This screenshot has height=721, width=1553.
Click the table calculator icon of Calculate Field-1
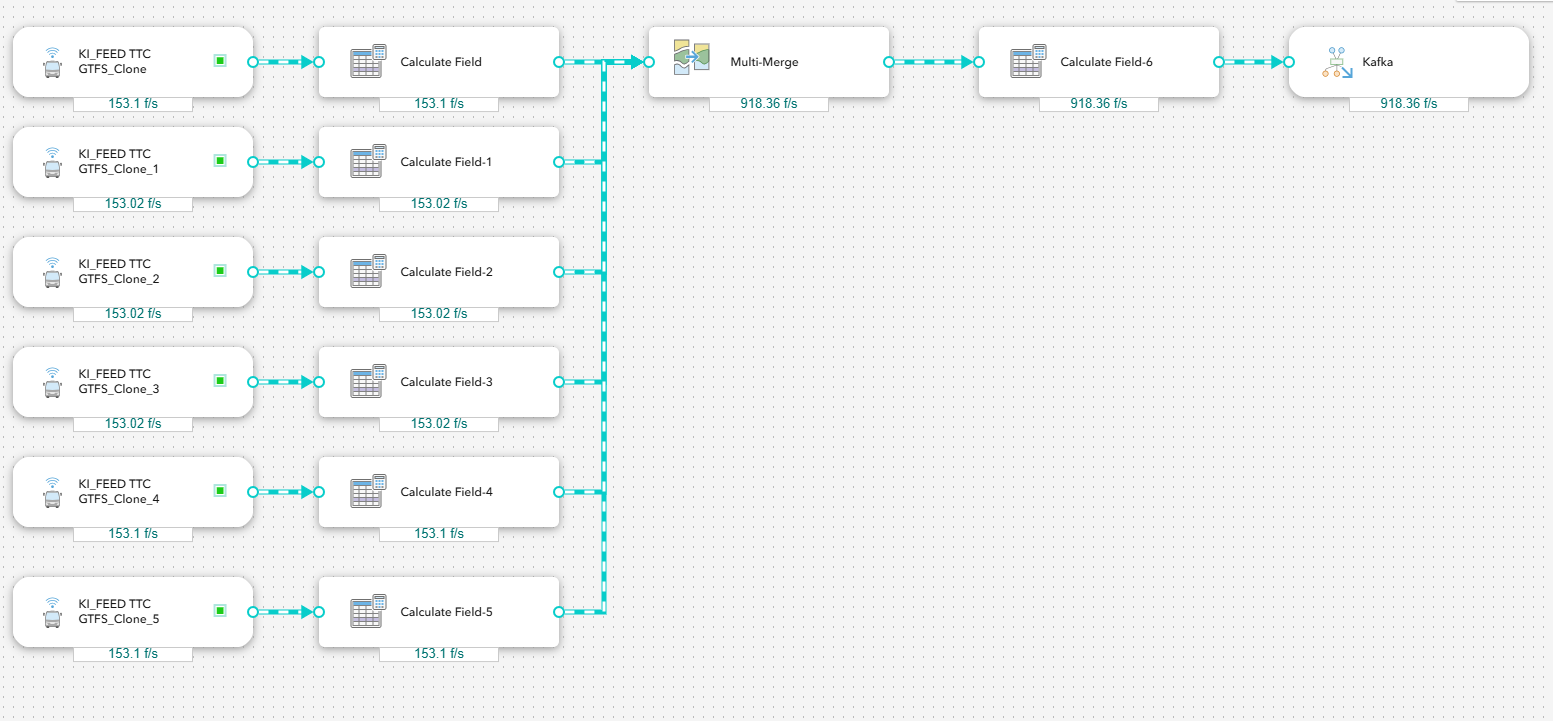[368, 161]
